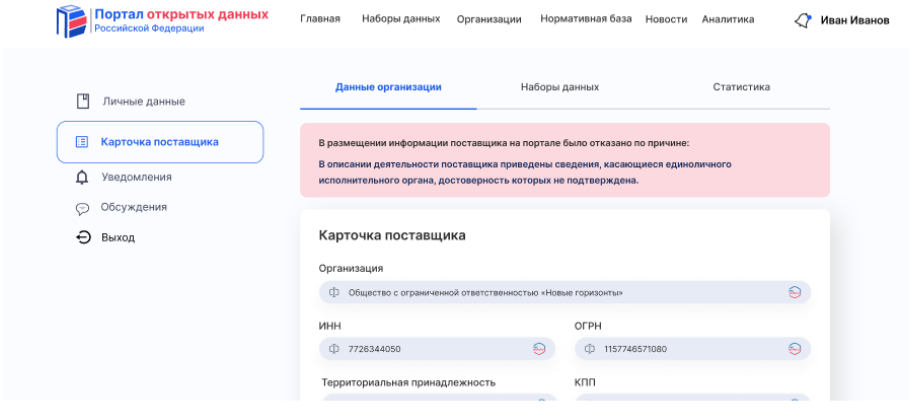Open the Аналитика page link
This screenshot has width=916, height=408.
coord(727,19)
